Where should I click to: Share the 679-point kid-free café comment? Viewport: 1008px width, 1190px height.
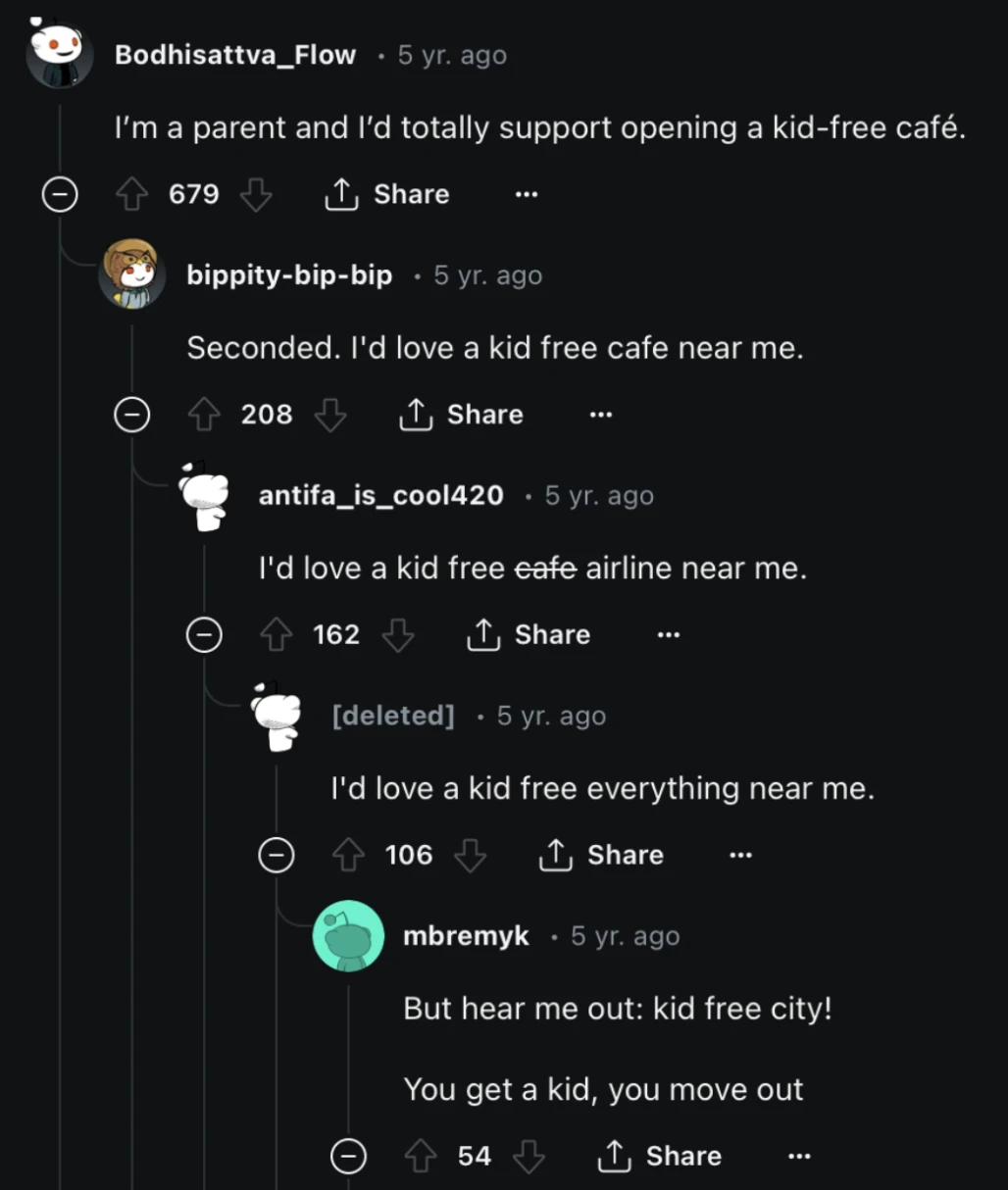pos(387,194)
